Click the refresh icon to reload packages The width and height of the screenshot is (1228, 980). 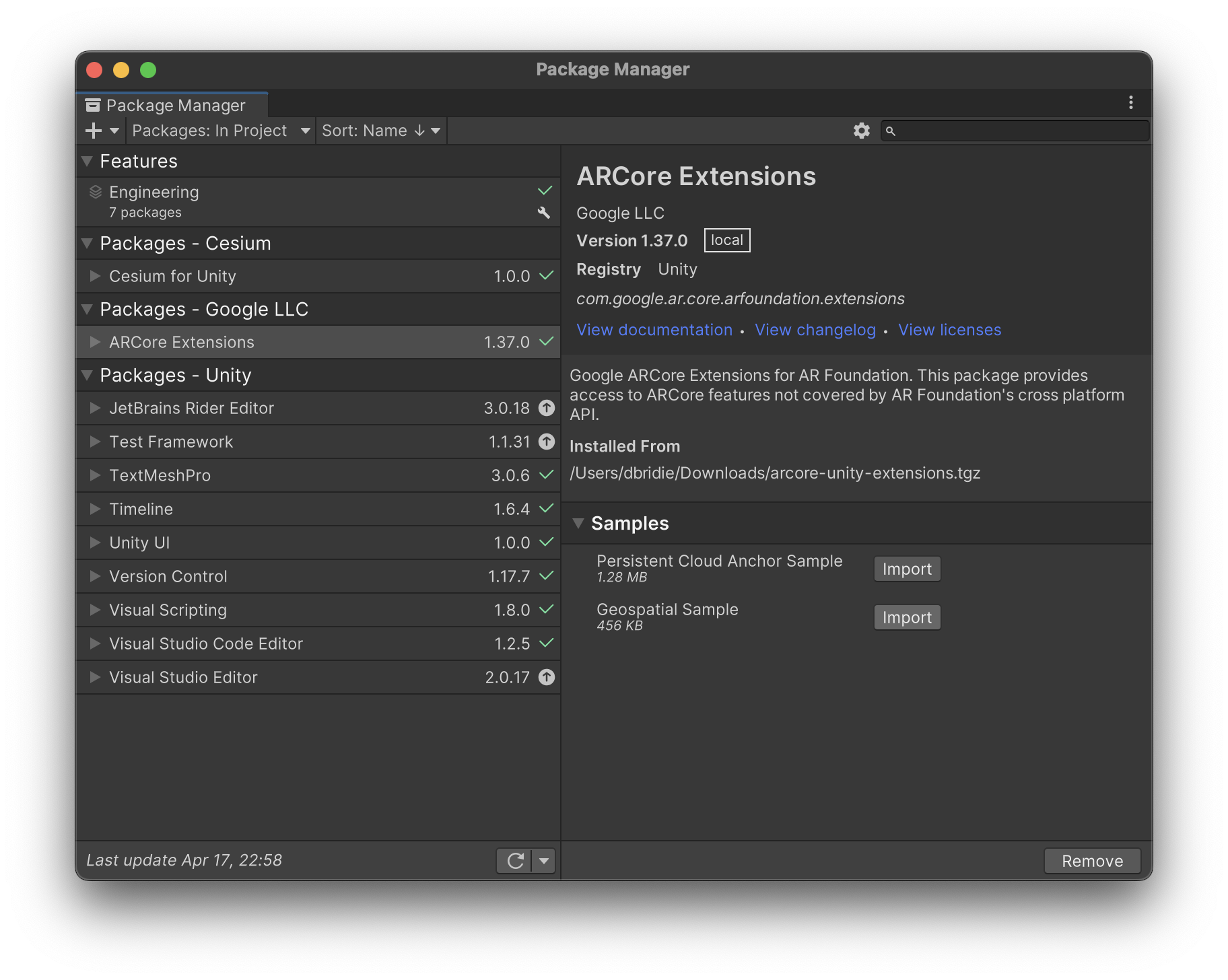click(x=515, y=860)
